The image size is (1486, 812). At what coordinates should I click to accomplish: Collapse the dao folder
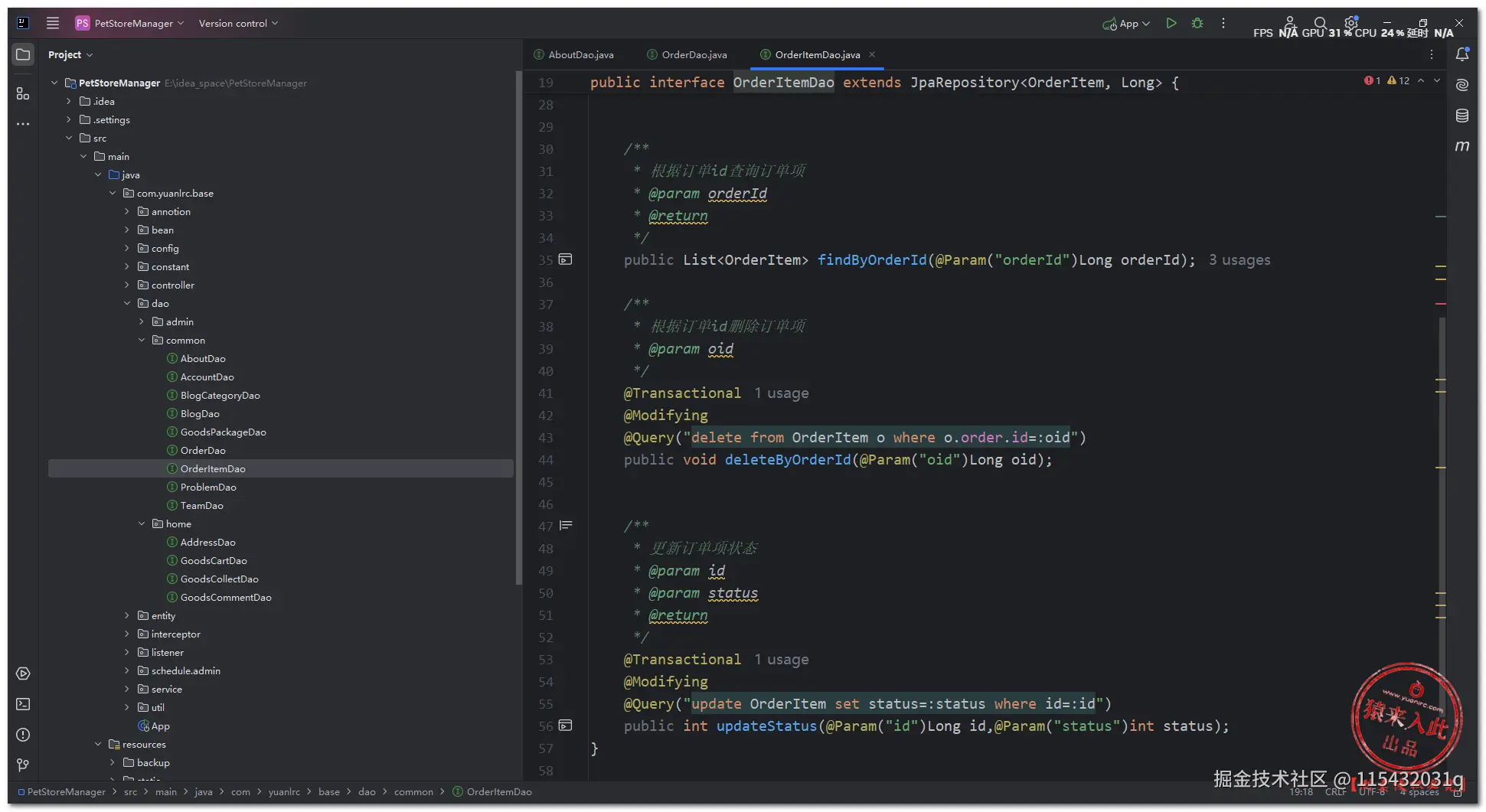(x=127, y=303)
